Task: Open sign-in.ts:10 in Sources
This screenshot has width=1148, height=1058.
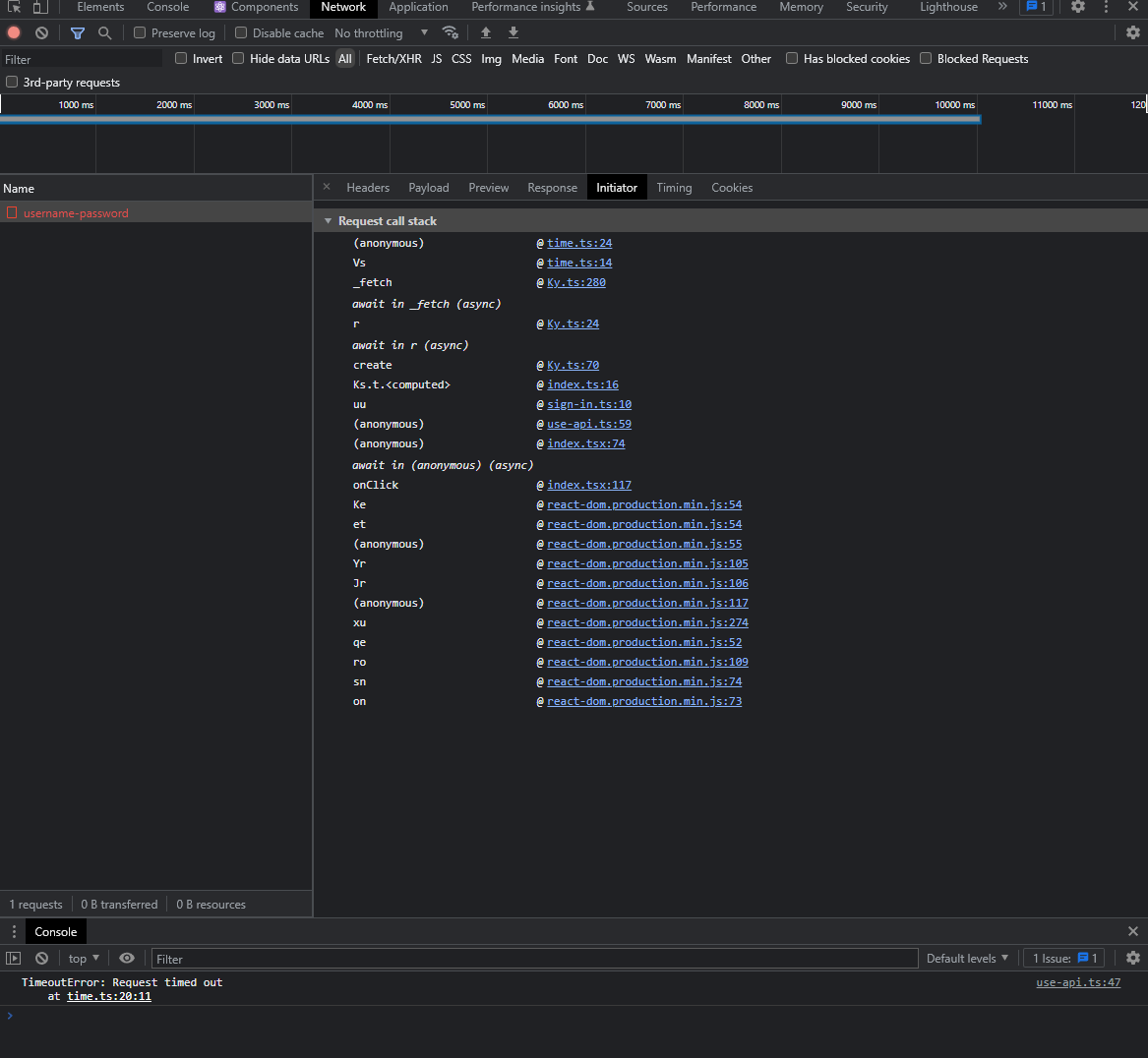Action: [589, 404]
